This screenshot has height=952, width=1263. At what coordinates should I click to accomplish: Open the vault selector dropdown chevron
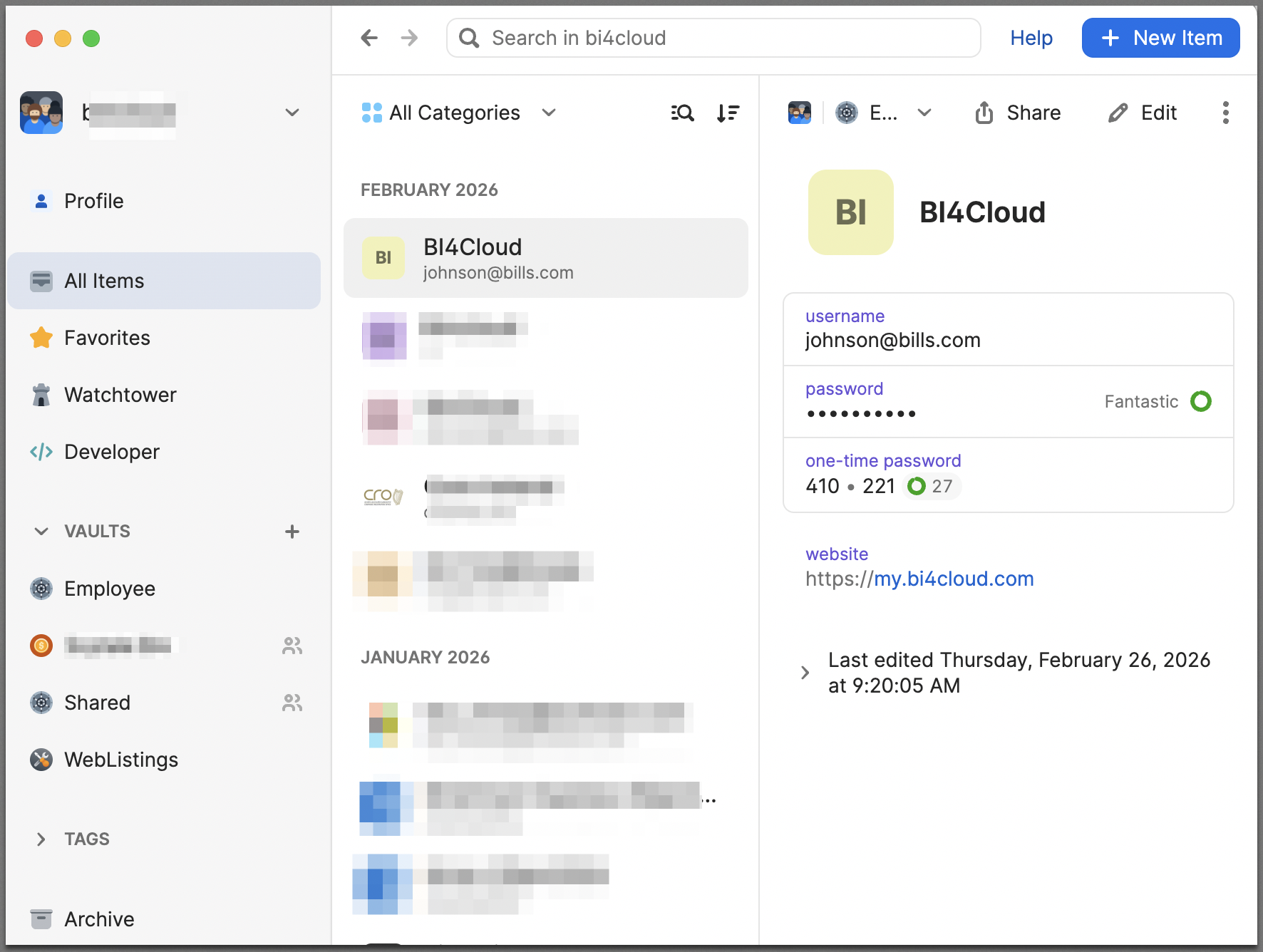pyautogui.click(x=924, y=113)
